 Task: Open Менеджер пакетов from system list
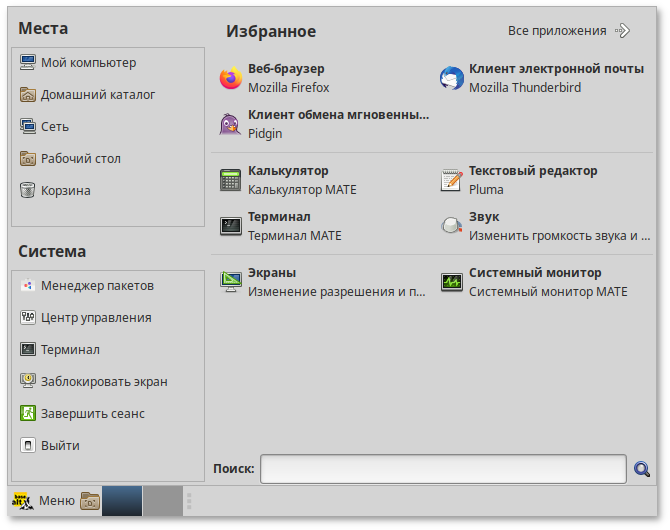click(x=97, y=286)
